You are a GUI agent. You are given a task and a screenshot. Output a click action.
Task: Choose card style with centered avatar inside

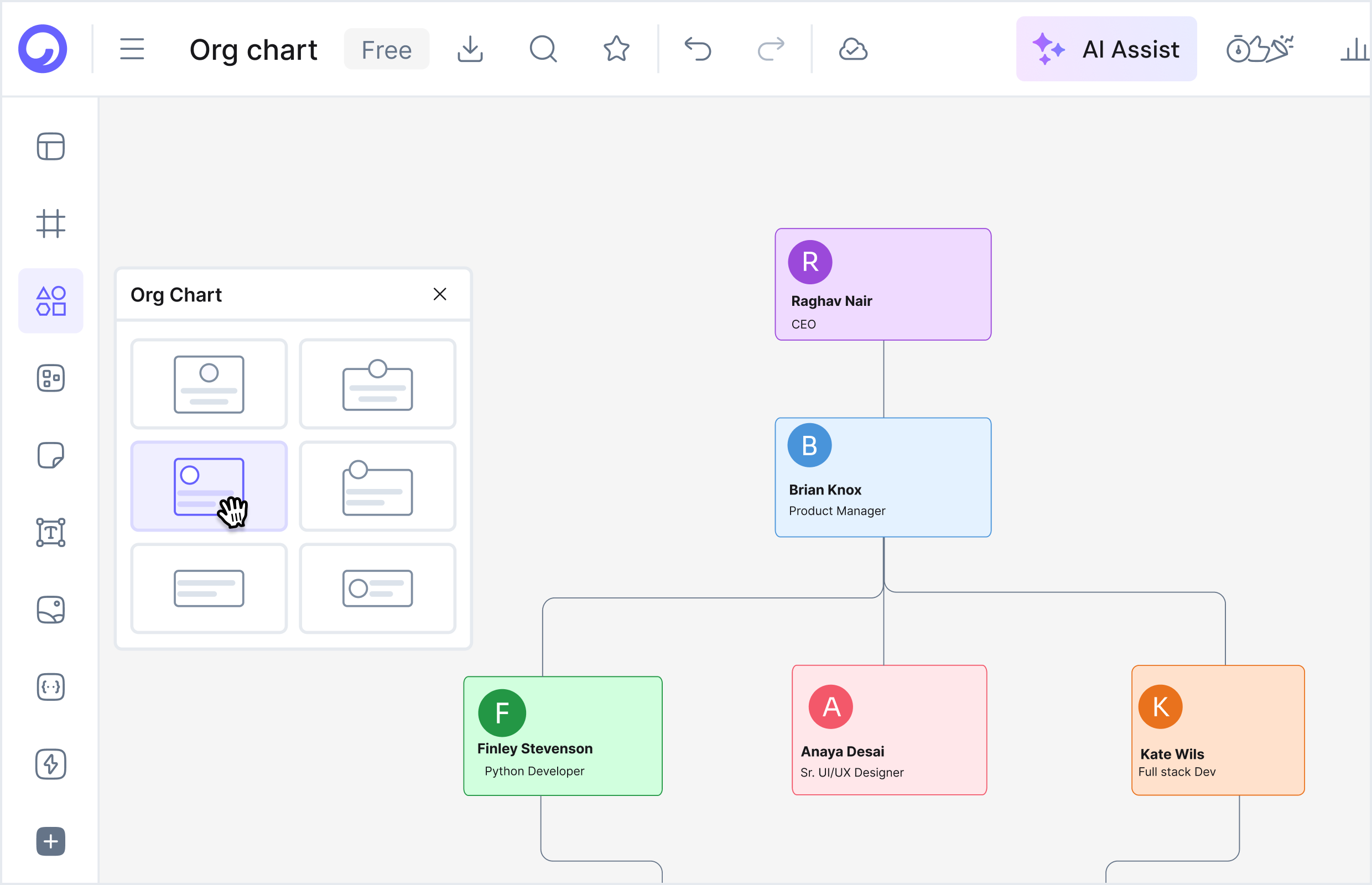[x=209, y=384]
